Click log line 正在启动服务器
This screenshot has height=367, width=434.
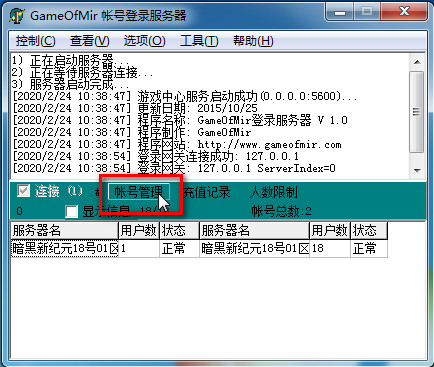pyautogui.click(x=70, y=60)
